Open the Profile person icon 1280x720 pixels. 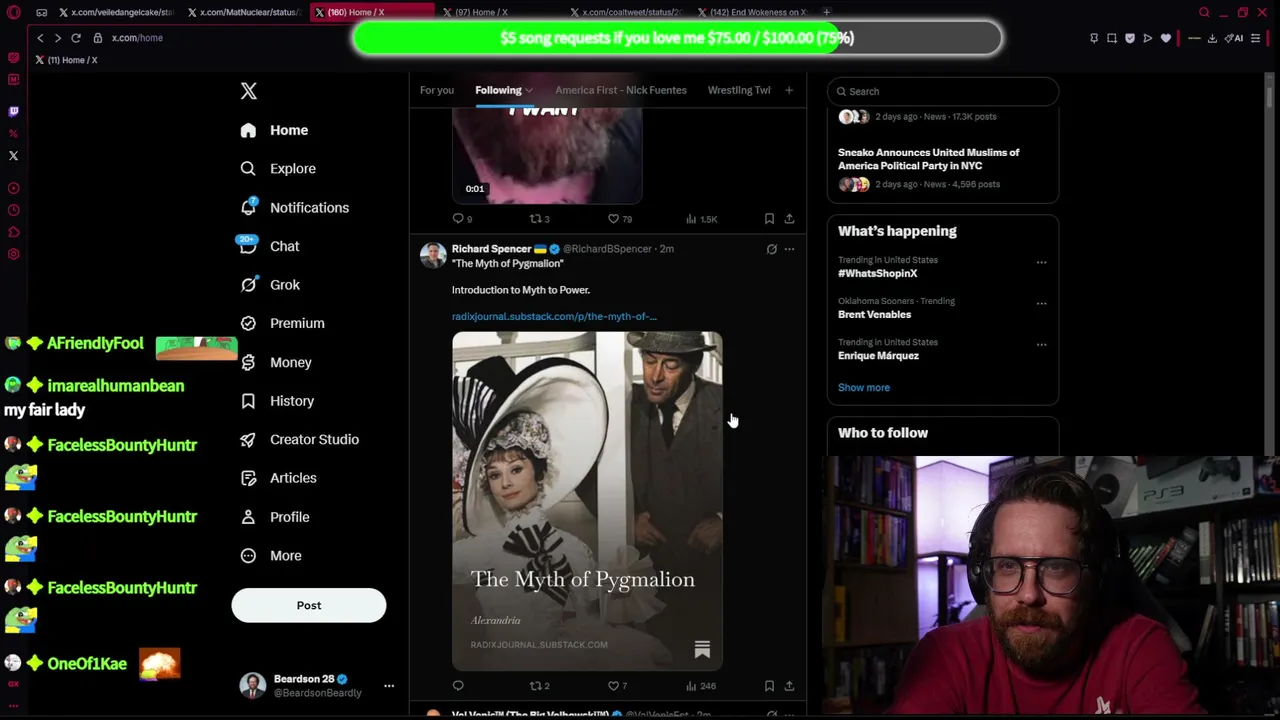click(248, 517)
